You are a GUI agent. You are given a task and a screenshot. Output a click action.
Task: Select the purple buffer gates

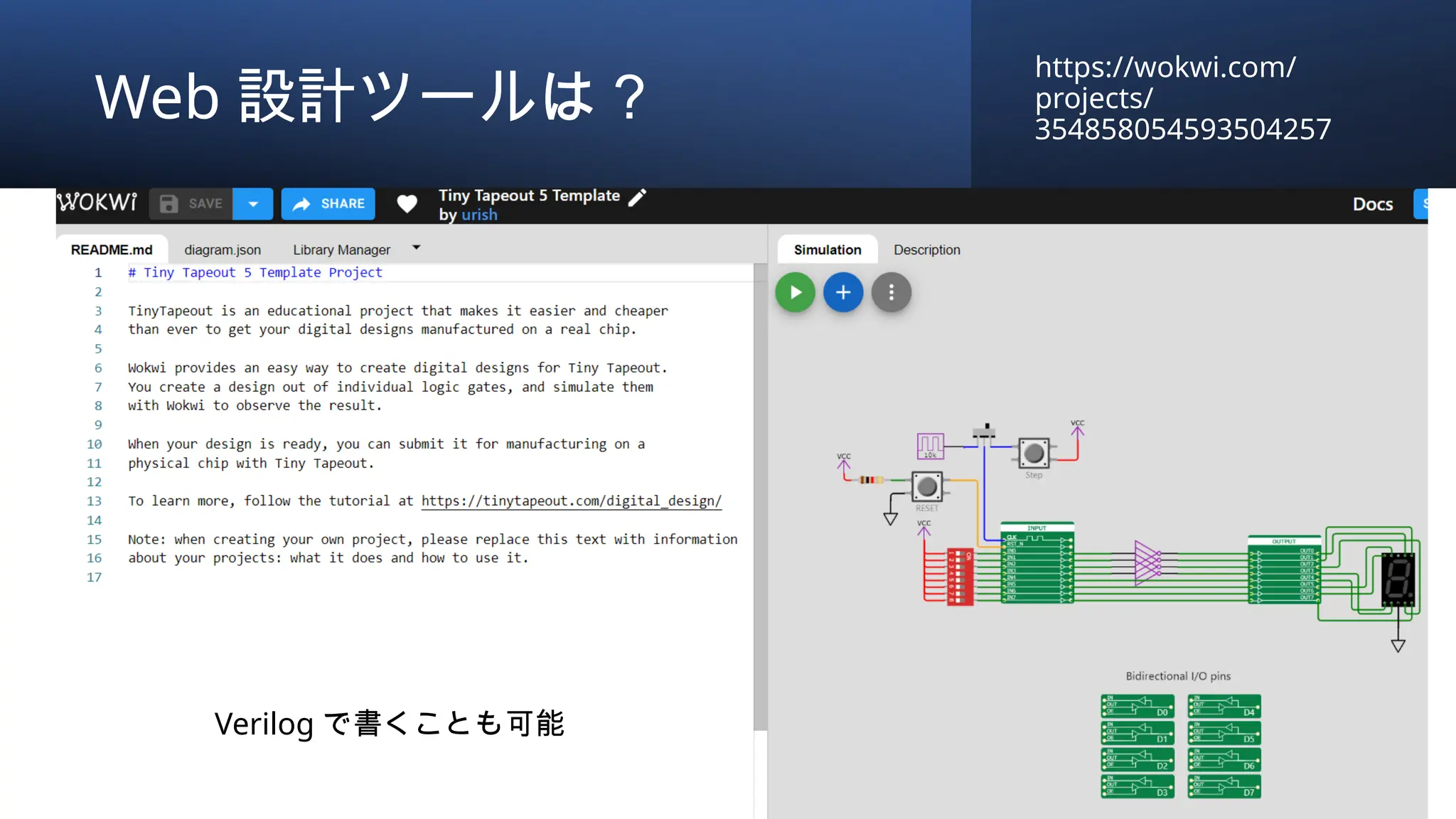pyautogui.click(x=1147, y=563)
